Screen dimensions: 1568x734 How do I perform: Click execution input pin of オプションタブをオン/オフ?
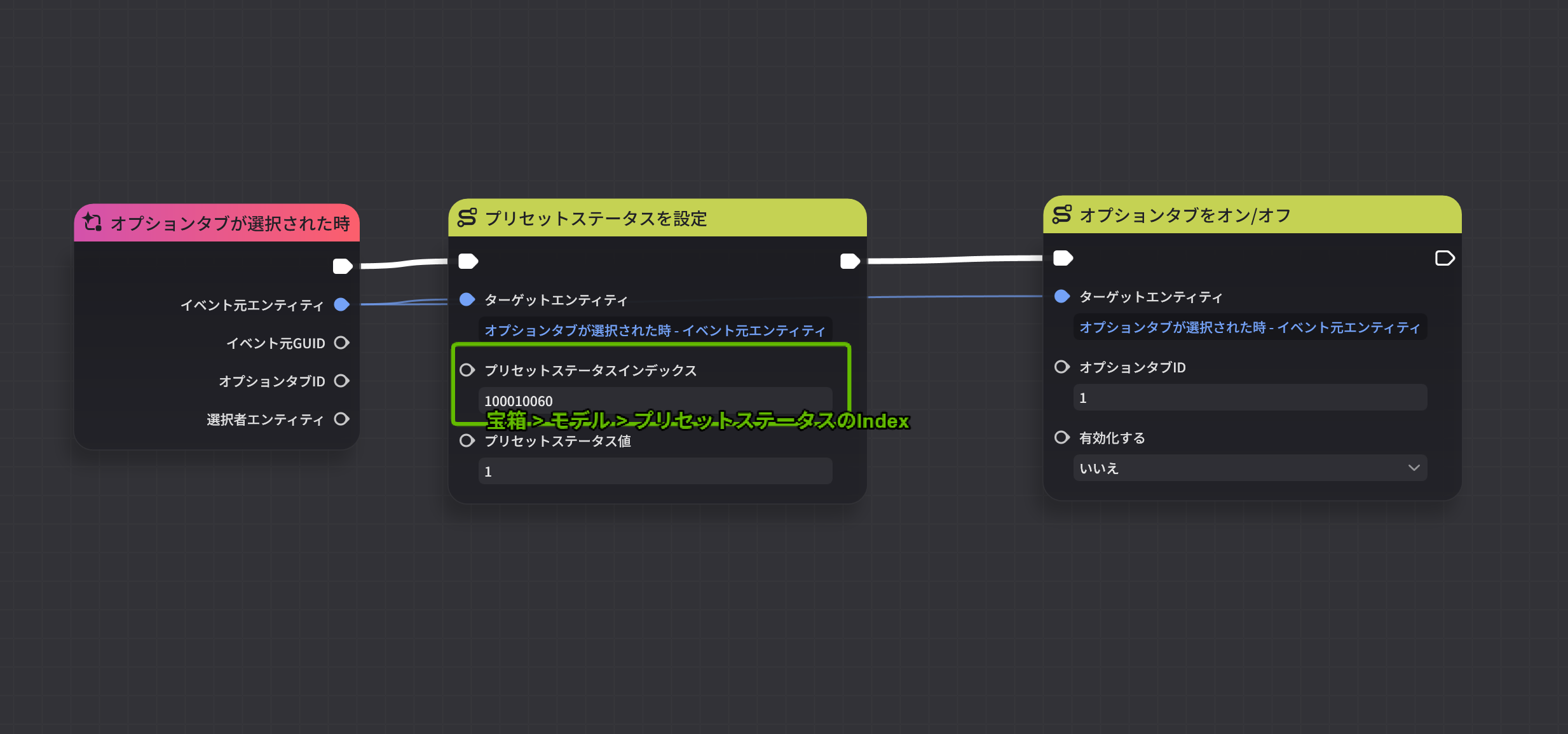[1063, 258]
